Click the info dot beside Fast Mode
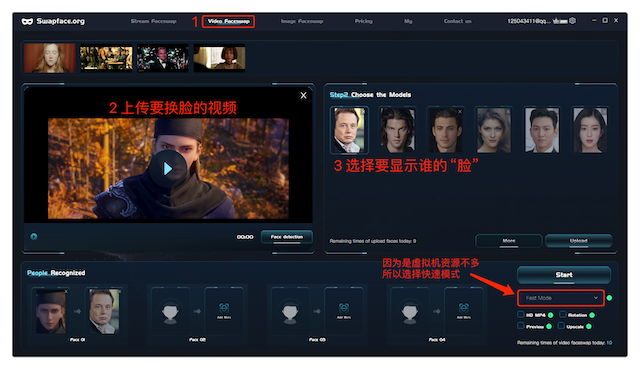Screen dimensions: 640x369 (x=609, y=298)
